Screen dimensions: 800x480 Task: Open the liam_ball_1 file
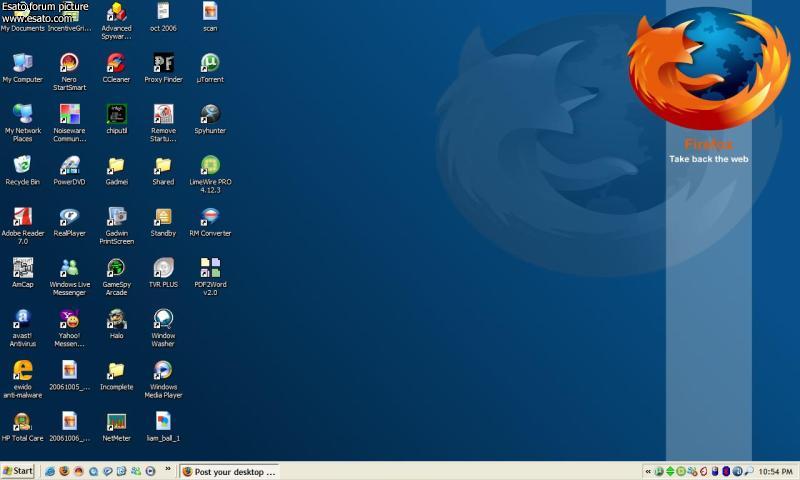163,426
